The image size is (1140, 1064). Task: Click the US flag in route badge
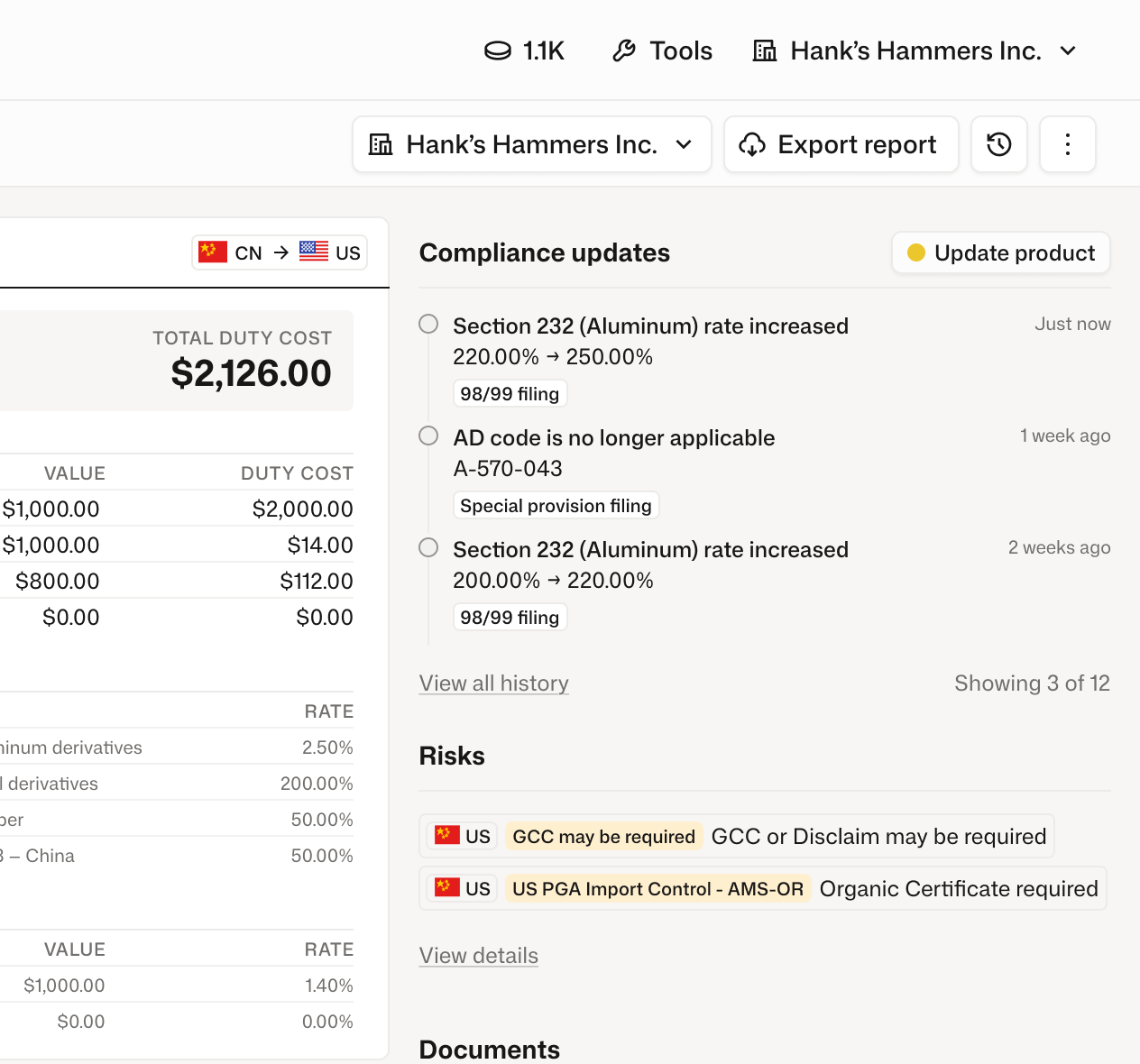point(314,252)
